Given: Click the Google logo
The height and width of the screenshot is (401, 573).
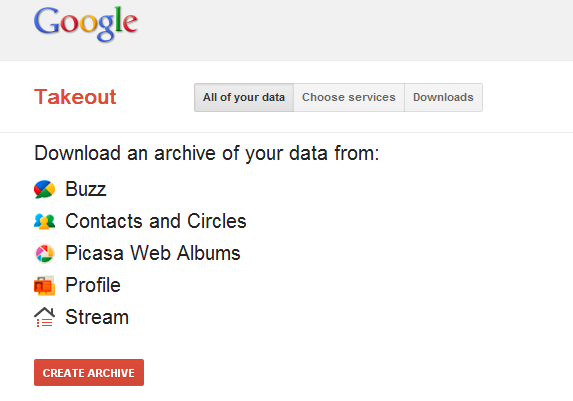Looking at the screenshot, I should tap(86, 24).
